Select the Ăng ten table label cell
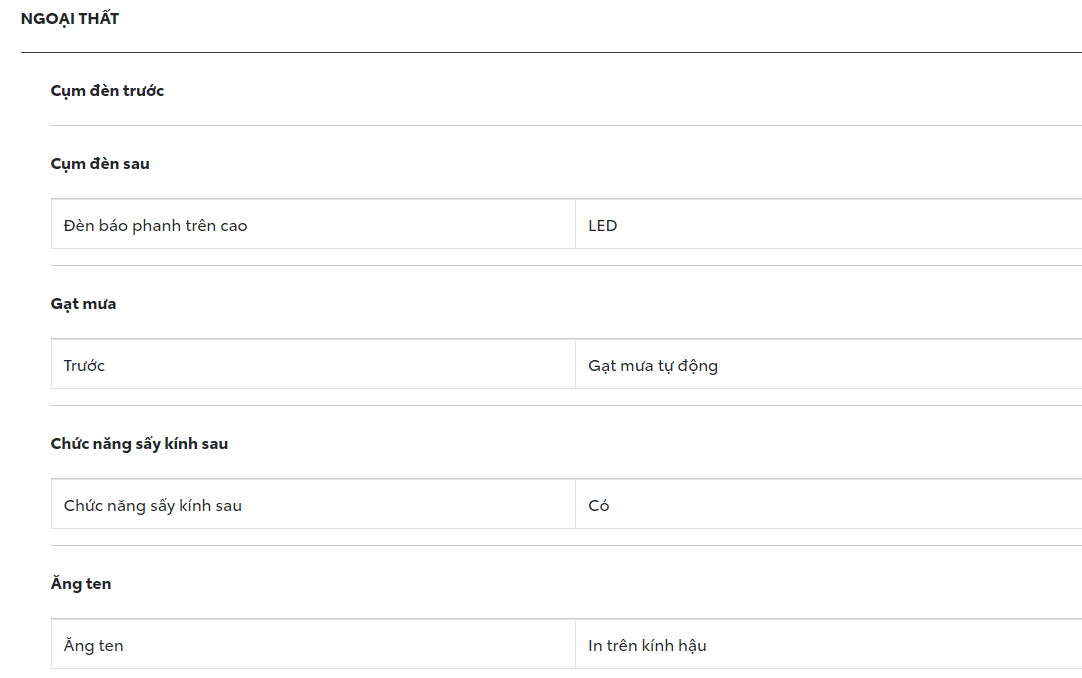Image resolution: width=1082 pixels, height=678 pixels. pos(94,646)
